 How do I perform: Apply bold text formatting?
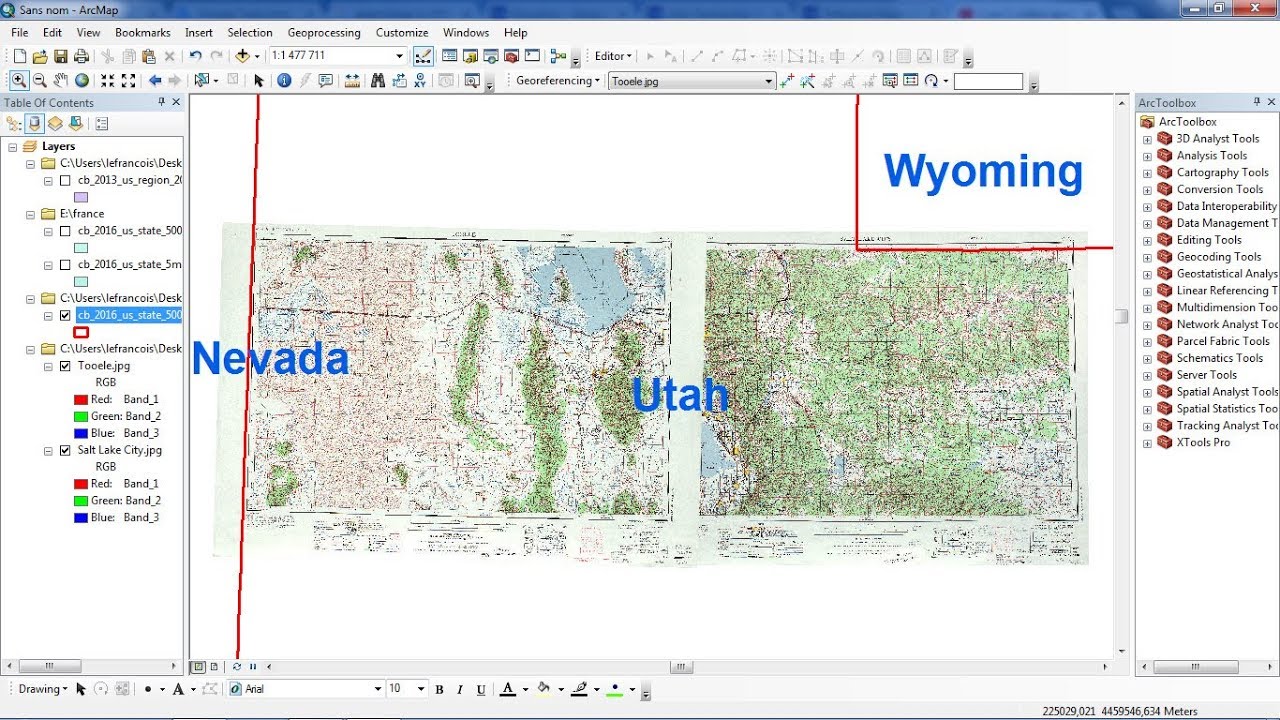click(439, 689)
